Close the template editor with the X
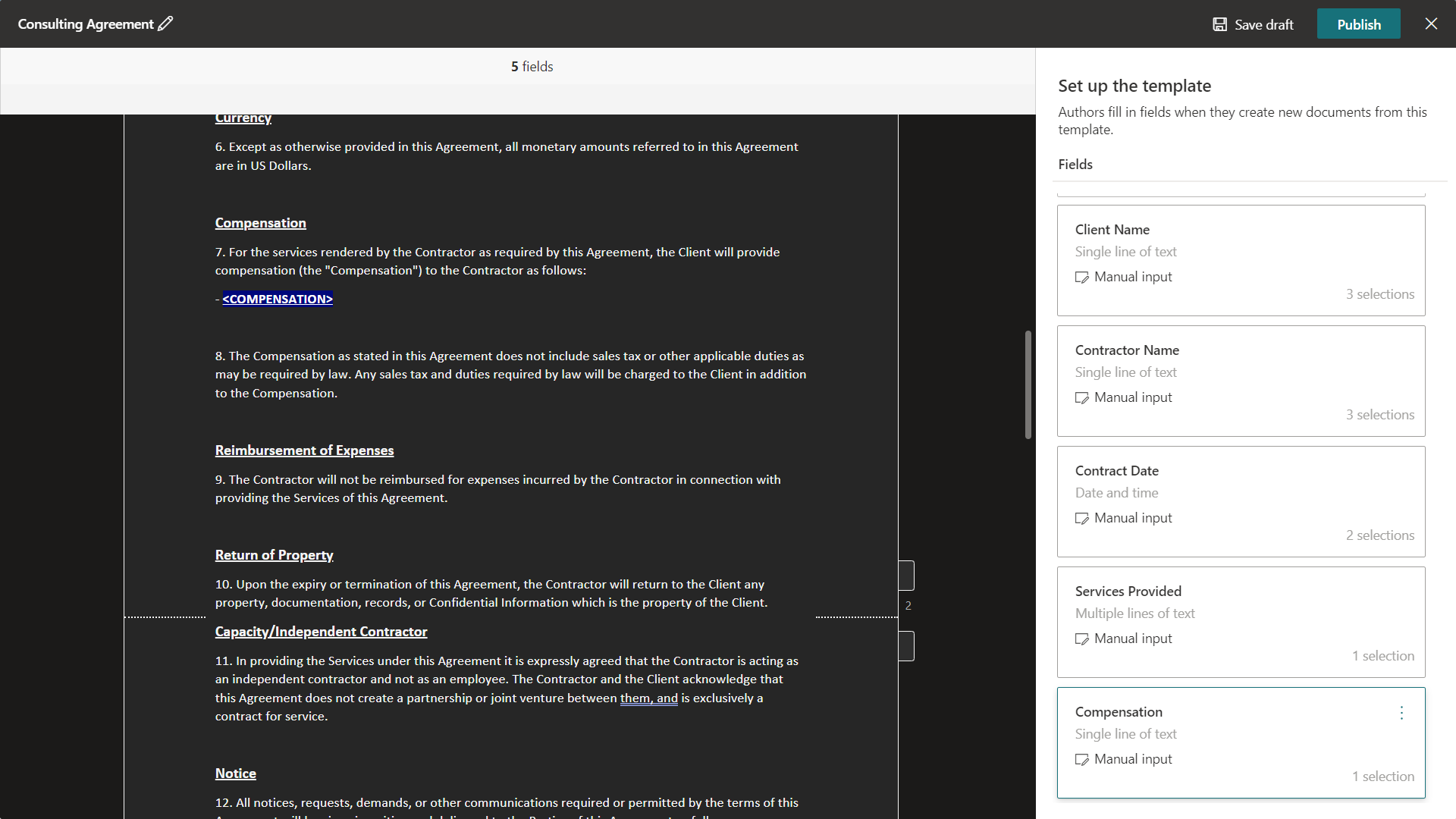Image resolution: width=1456 pixels, height=819 pixels. point(1431,24)
